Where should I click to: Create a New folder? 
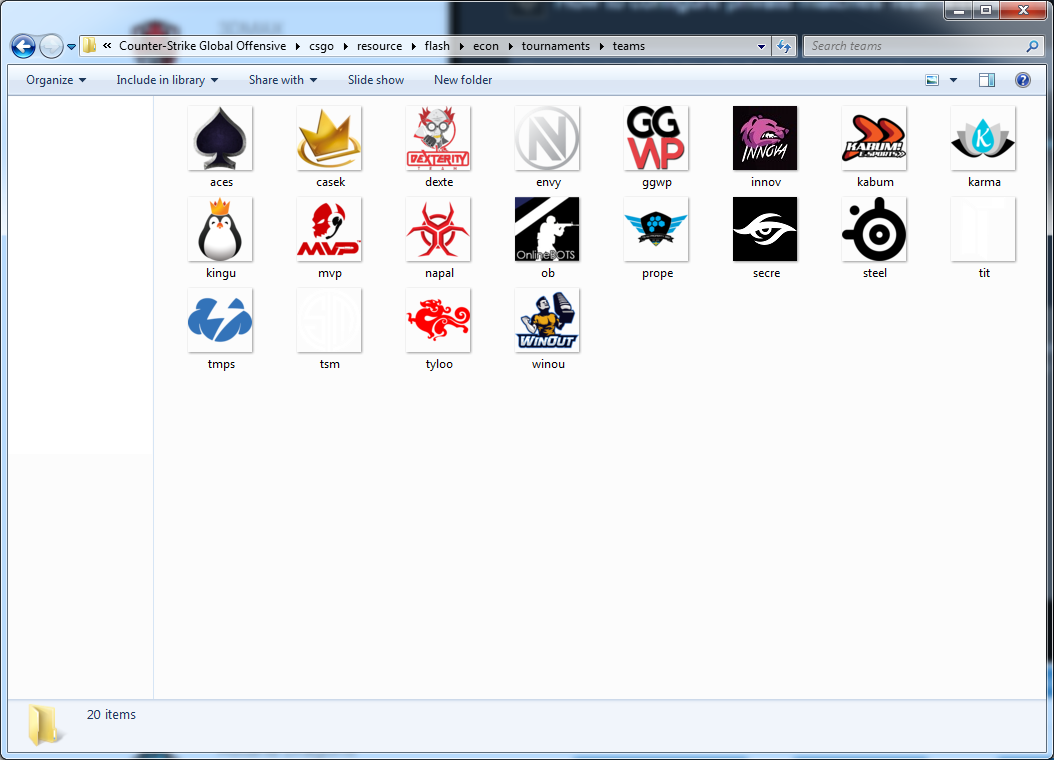(463, 80)
